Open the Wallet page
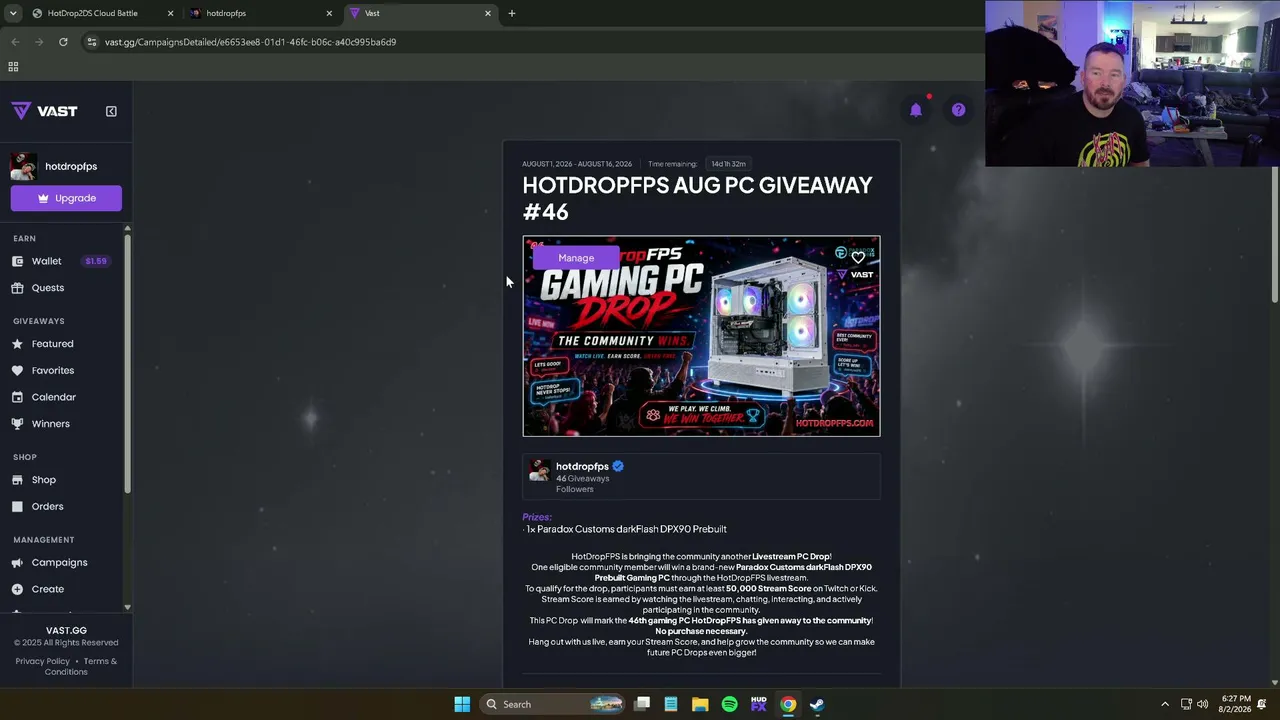The image size is (1280, 720). click(x=46, y=261)
